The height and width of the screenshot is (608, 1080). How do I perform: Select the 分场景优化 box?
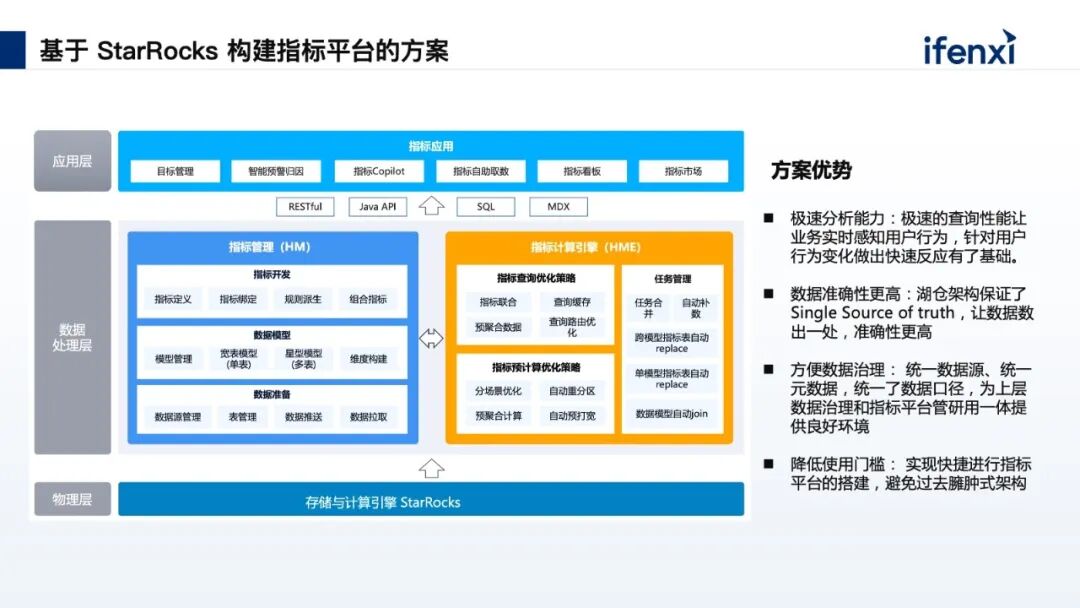(x=498, y=391)
